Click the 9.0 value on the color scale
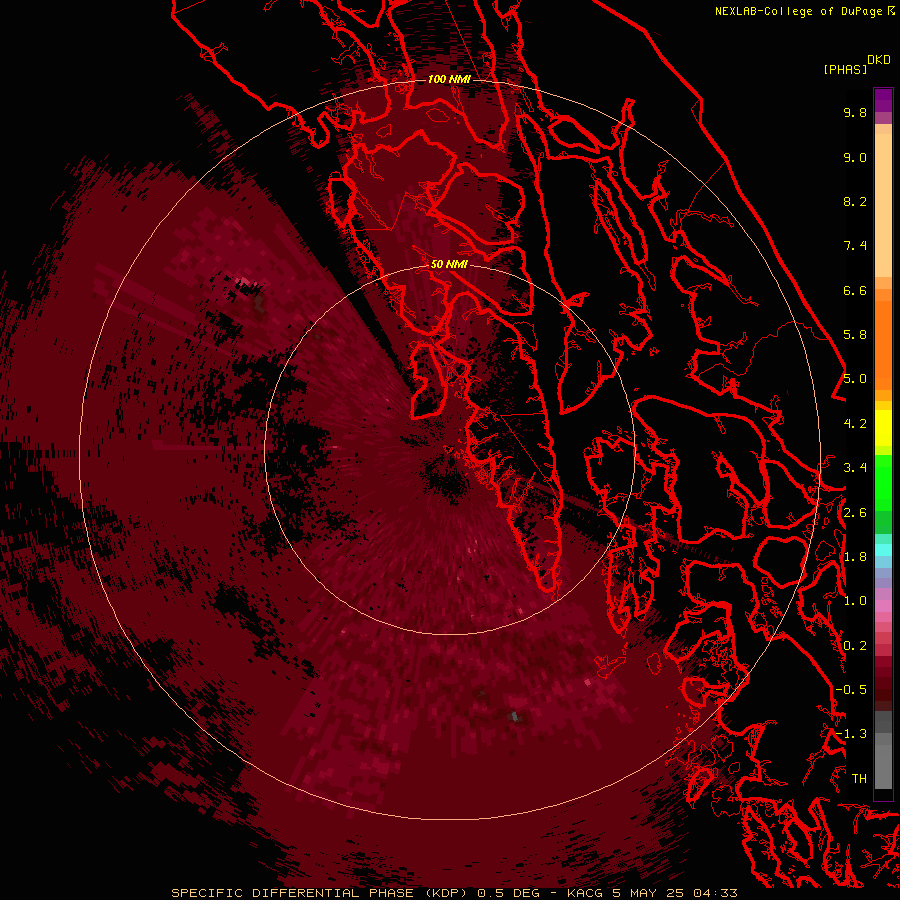This screenshot has height=900, width=900. 855,157
